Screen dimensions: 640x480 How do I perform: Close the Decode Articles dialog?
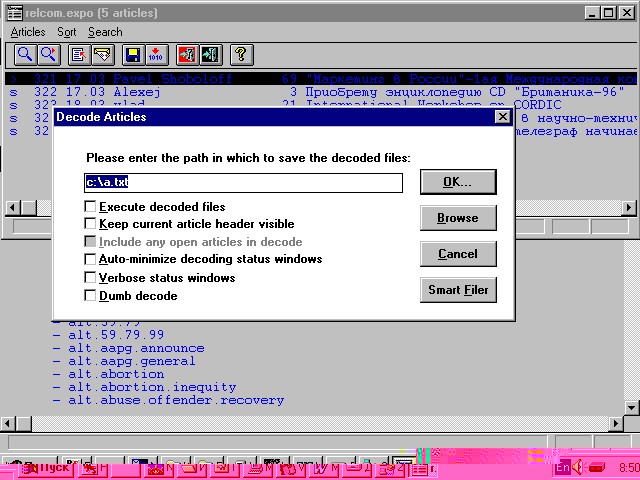point(502,117)
